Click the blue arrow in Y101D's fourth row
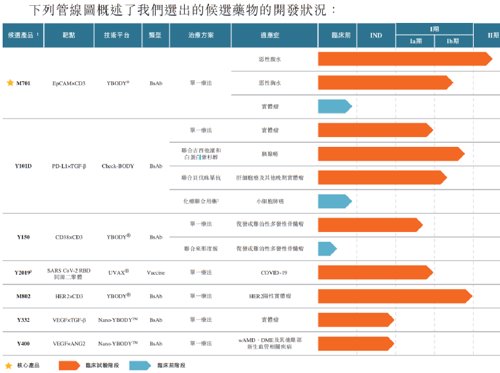The width and height of the screenshot is (500, 373). (x=335, y=201)
